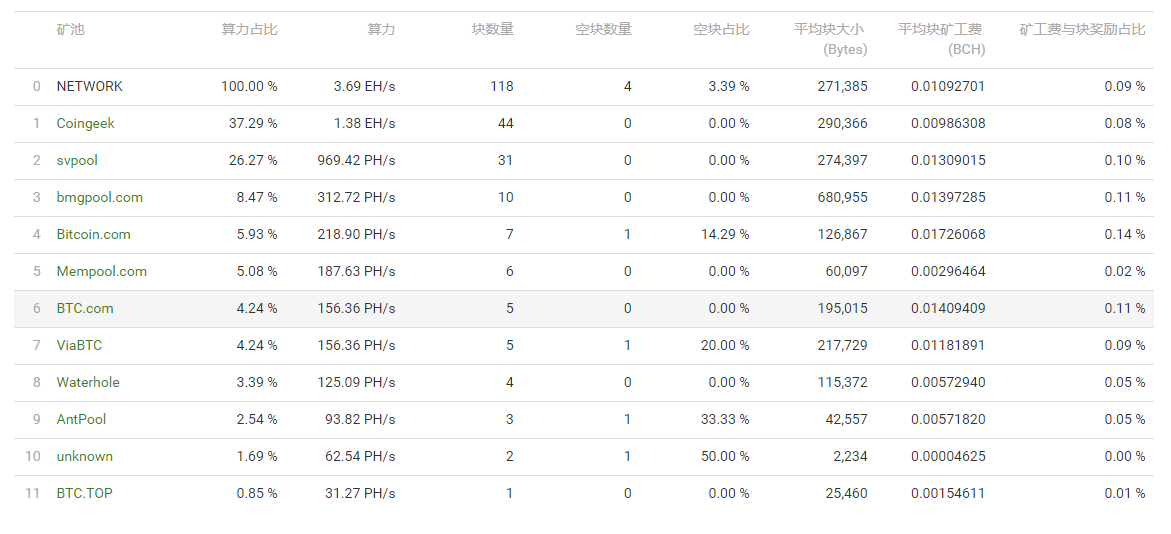This screenshot has width=1171, height=534.
Task: Select the 37.29 % Coingeek share cell
Action: (x=253, y=123)
